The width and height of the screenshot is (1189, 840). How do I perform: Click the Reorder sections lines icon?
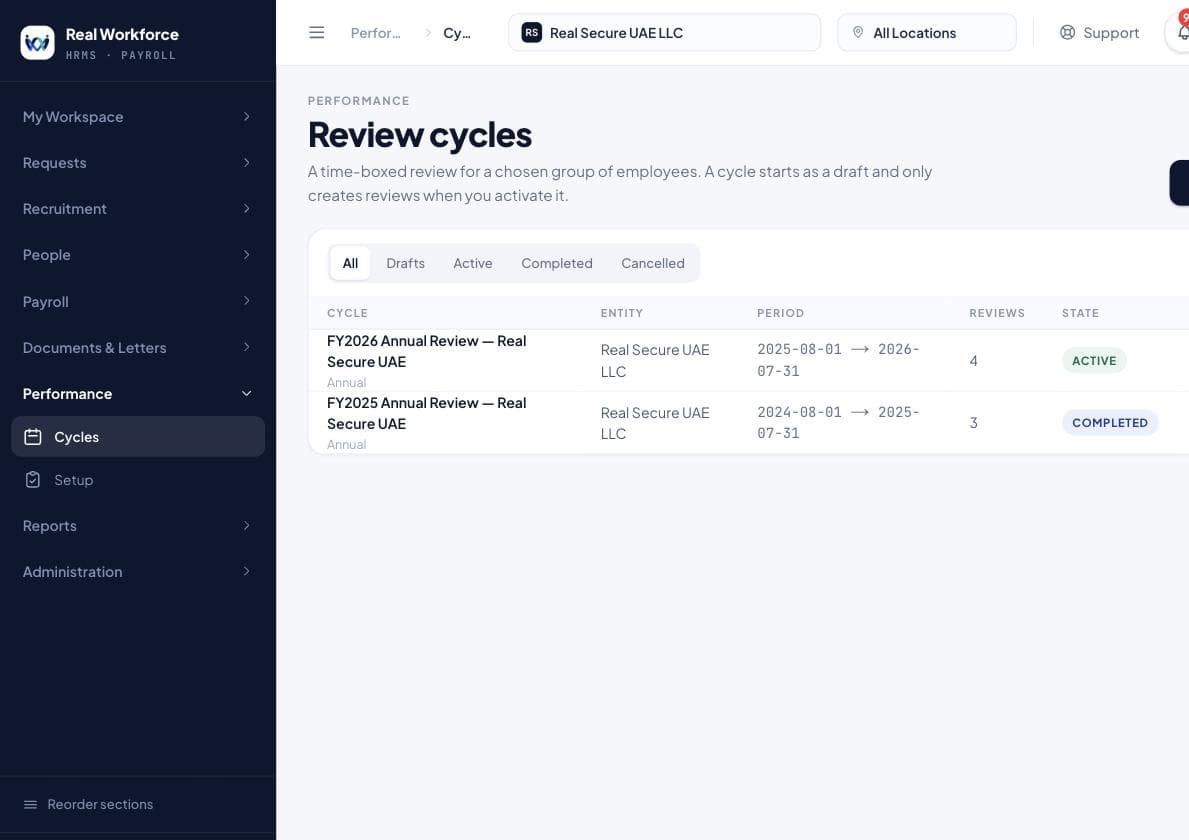point(30,804)
